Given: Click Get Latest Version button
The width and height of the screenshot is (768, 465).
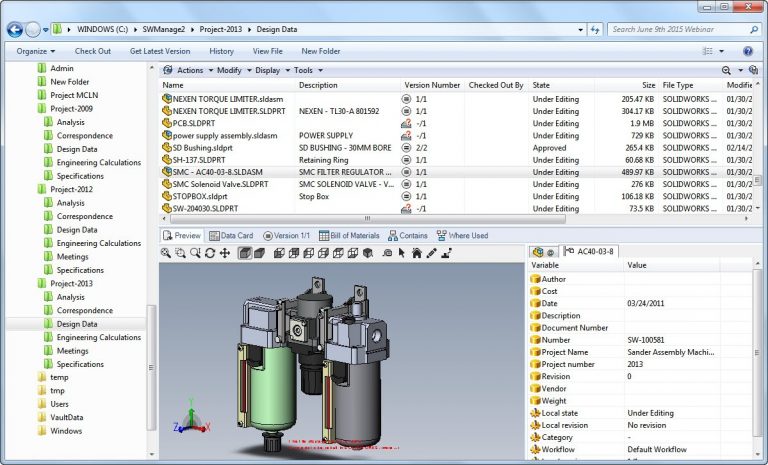Looking at the screenshot, I should (160, 51).
